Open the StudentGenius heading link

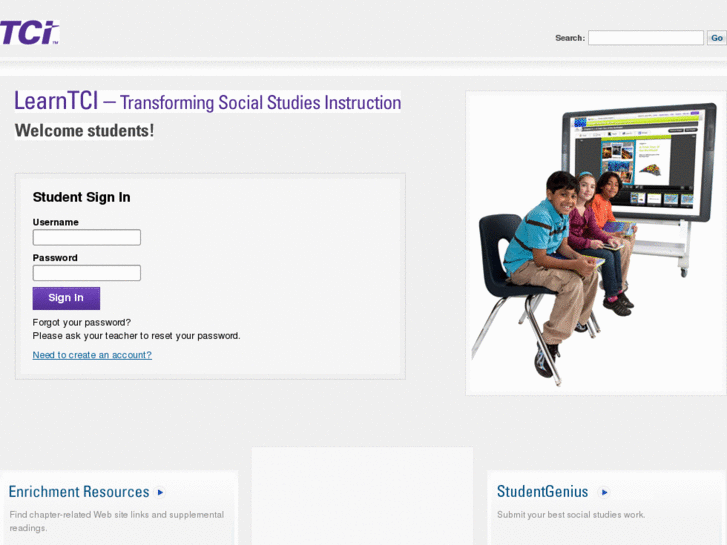pos(542,491)
